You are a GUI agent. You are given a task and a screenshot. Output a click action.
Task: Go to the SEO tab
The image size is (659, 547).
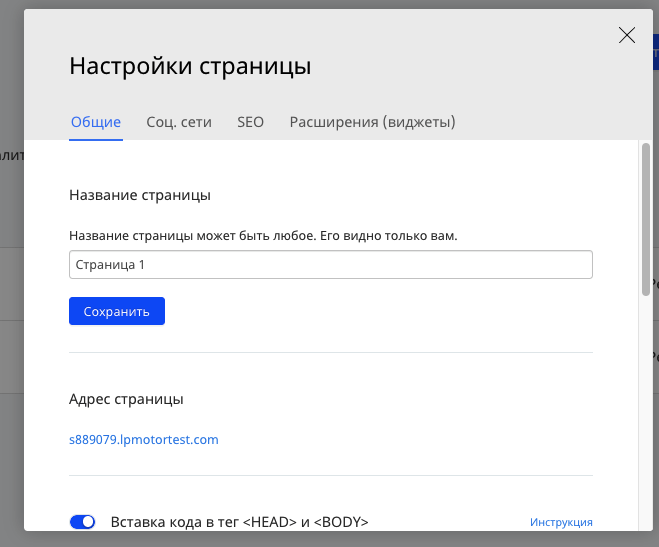[250, 122]
